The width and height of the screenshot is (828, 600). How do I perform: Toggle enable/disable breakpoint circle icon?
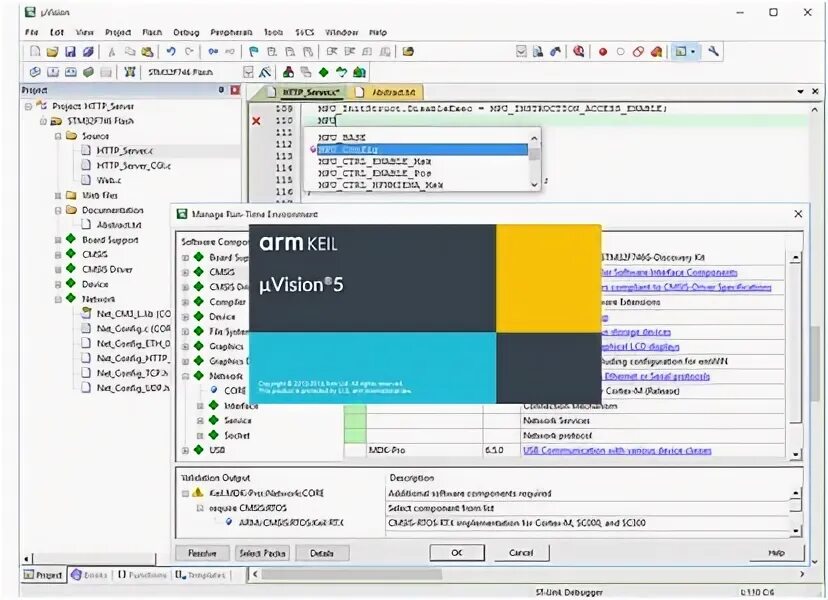(620, 51)
